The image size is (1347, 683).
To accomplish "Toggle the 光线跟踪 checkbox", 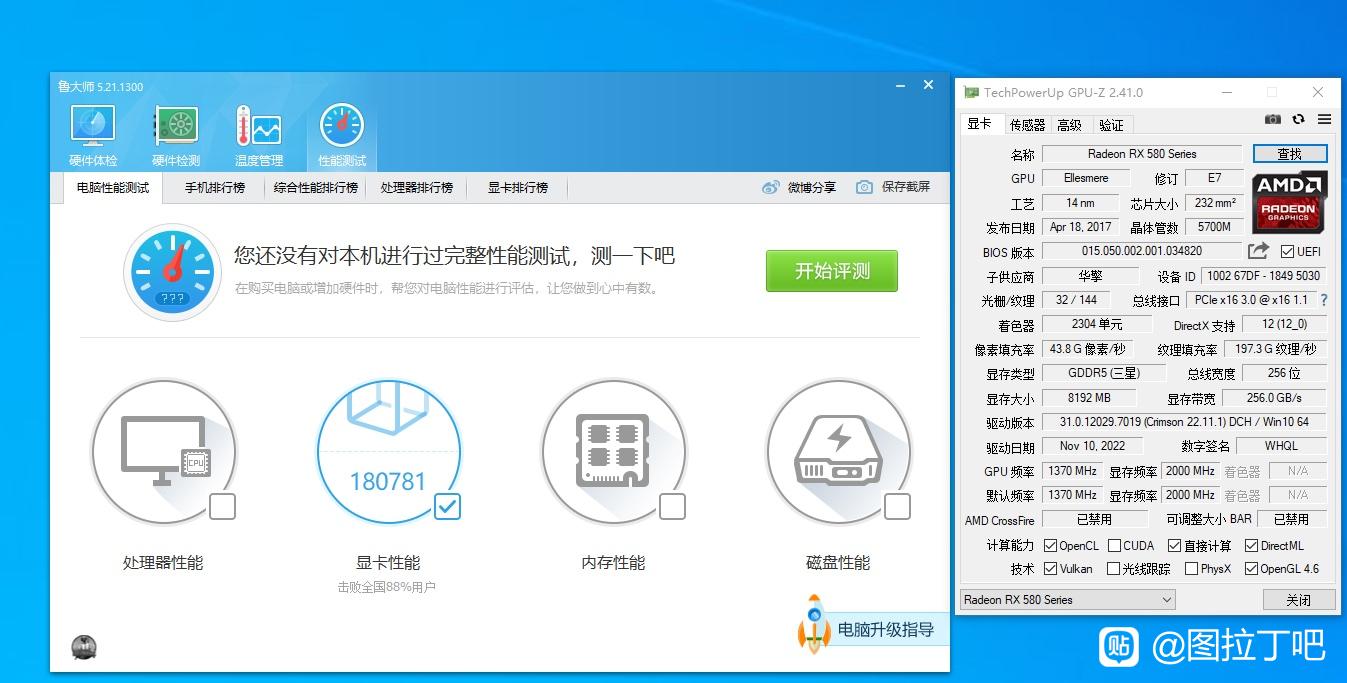I will click(1114, 568).
